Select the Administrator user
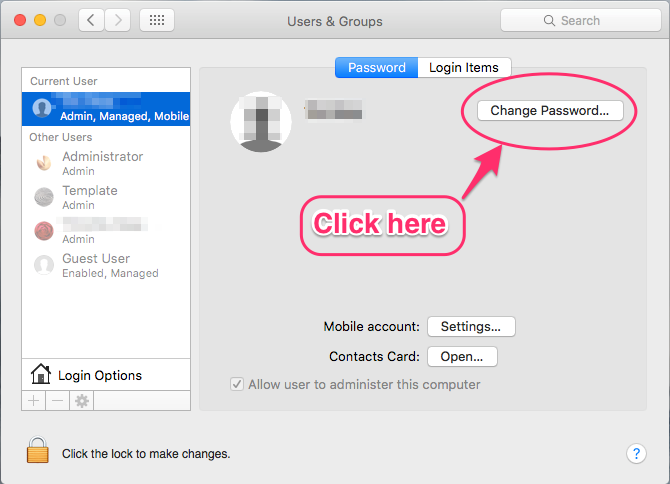 point(106,163)
